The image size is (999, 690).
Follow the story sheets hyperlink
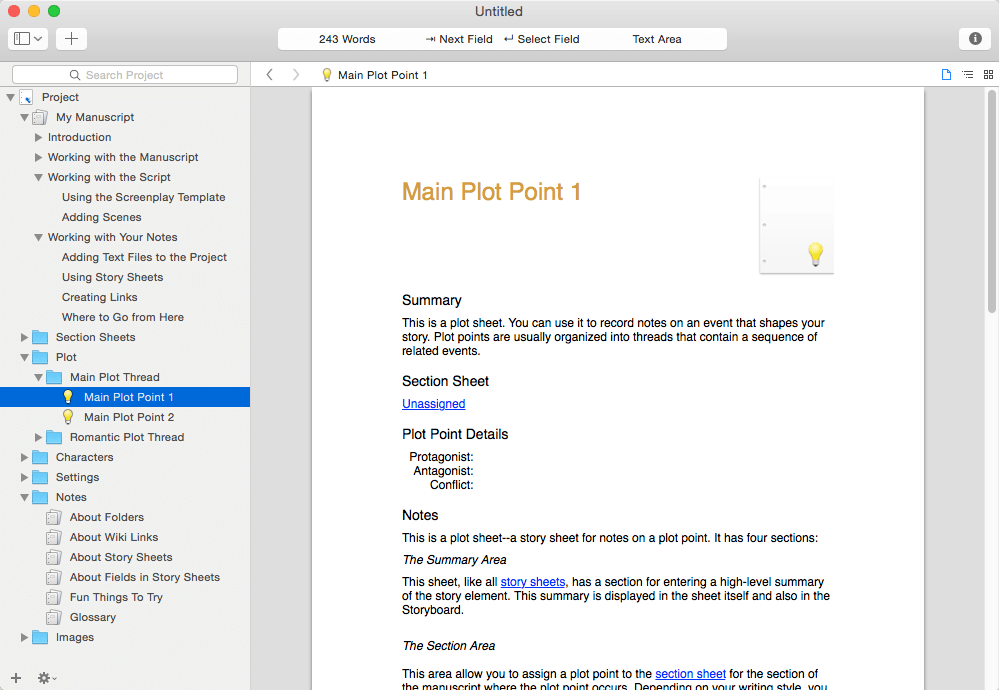(x=532, y=582)
